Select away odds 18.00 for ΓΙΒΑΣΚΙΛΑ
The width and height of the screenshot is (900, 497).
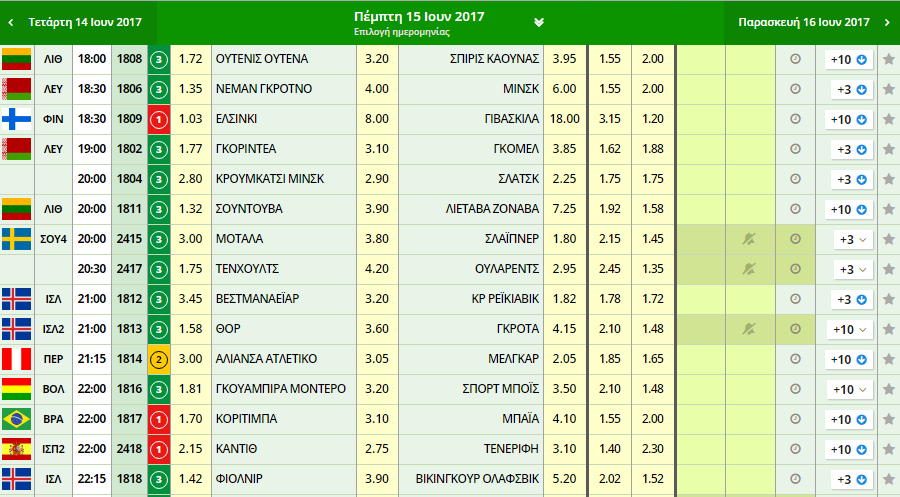564,119
